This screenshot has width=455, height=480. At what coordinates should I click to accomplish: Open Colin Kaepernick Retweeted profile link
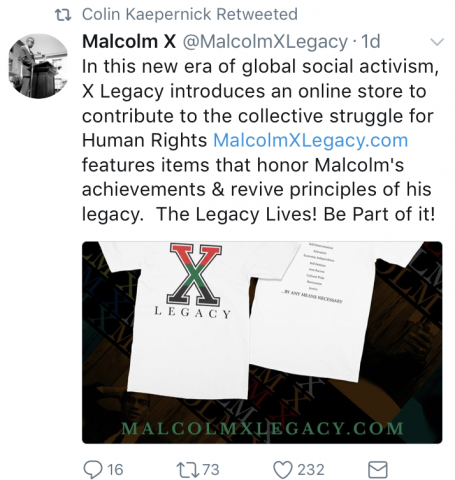(x=190, y=14)
